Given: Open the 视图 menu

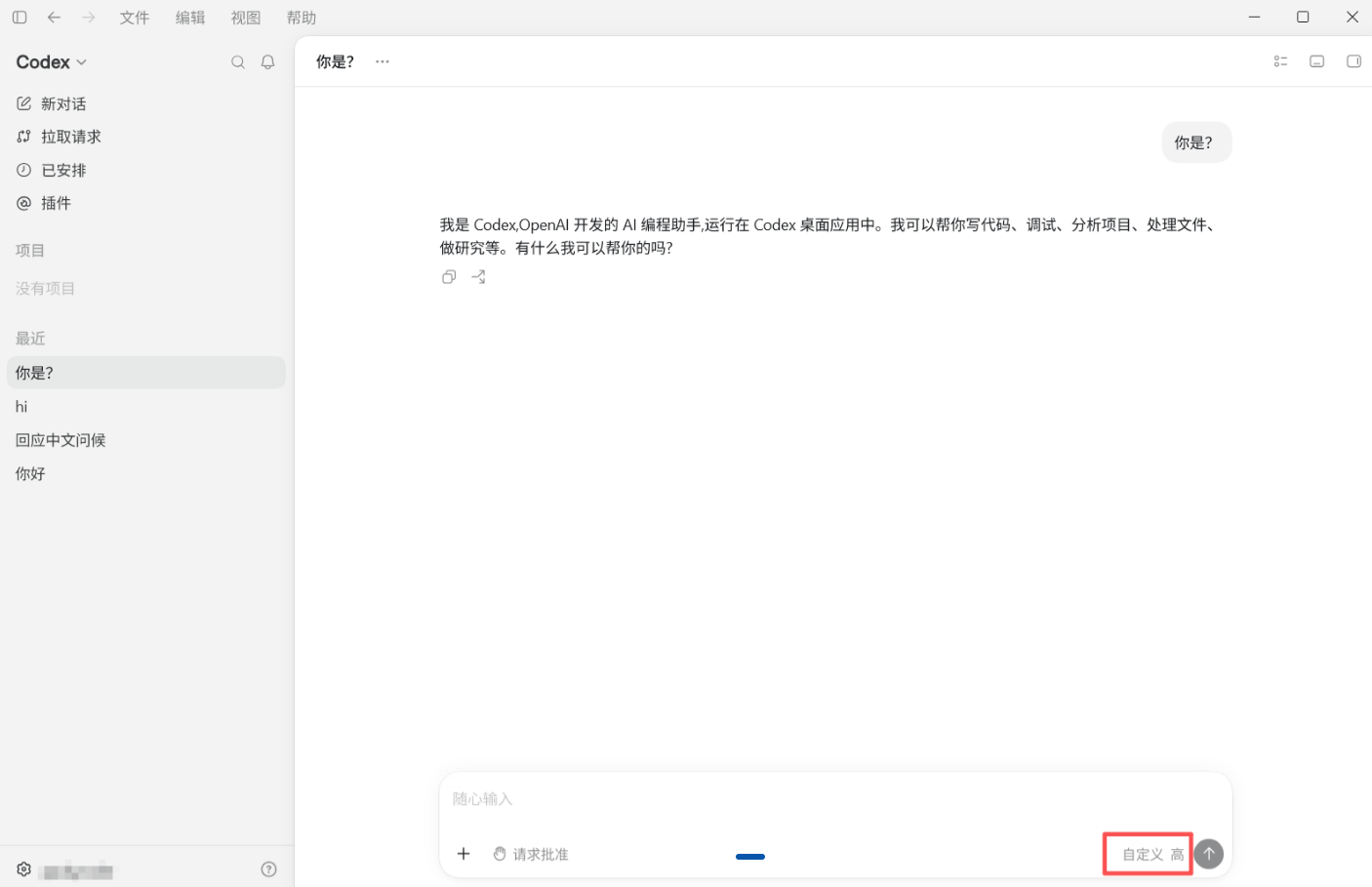Looking at the screenshot, I should click(246, 18).
